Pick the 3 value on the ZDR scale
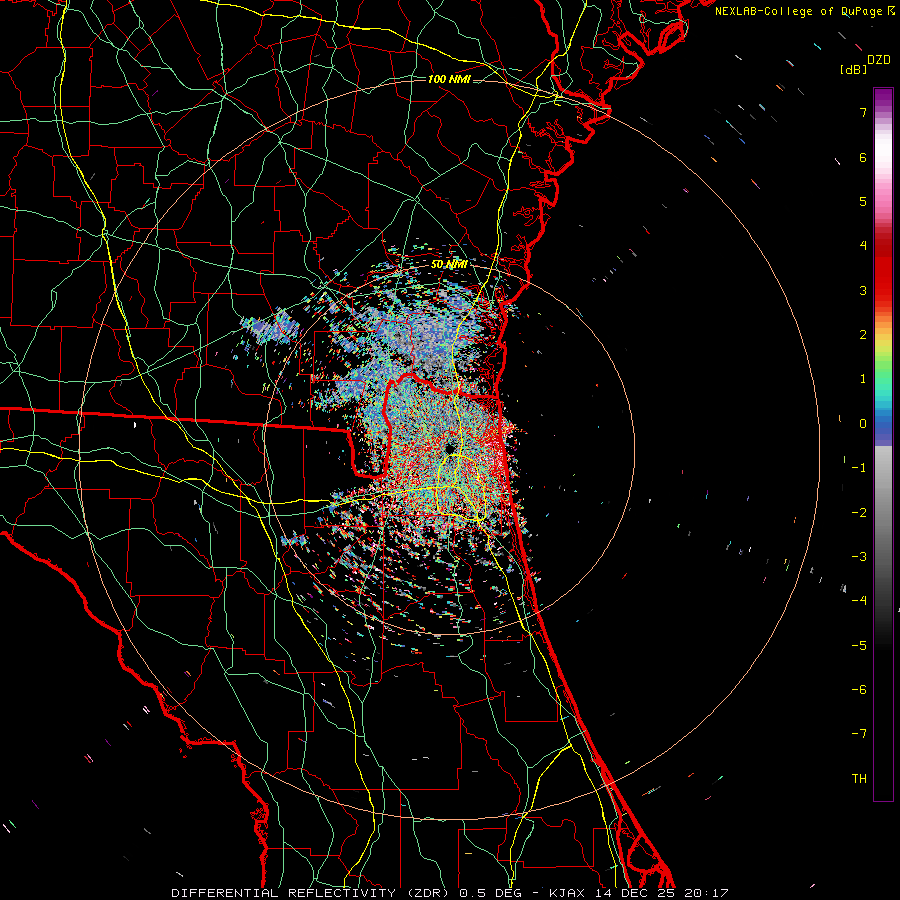900x900 pixels. click(x=863, y=290)
